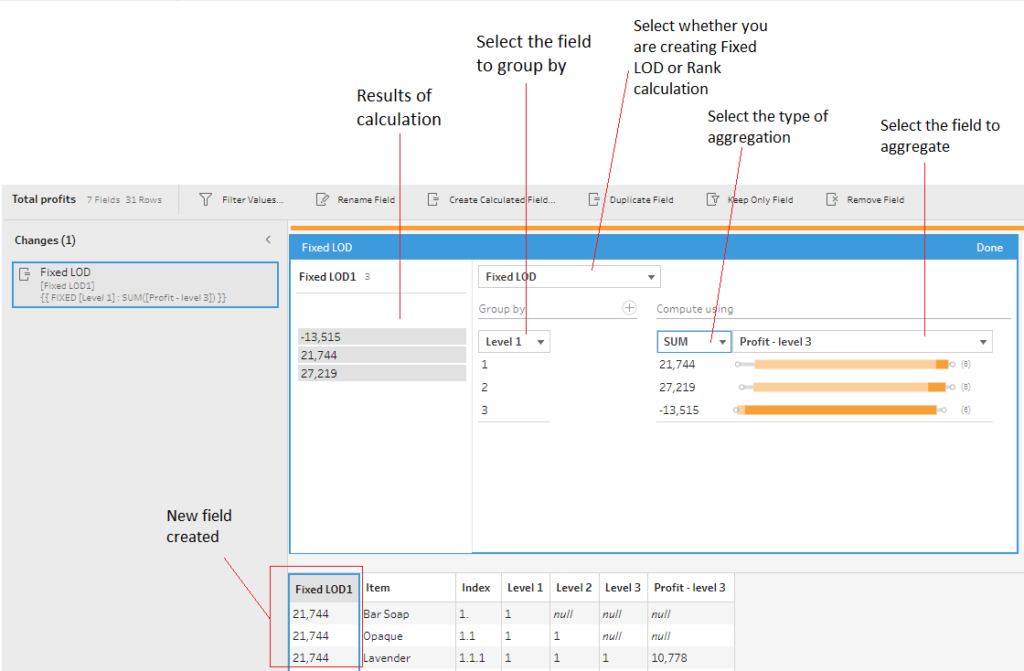1024x671 pixels.
Task: Click the Profit - level 3 column header
Action: click(x=690, y=588)
